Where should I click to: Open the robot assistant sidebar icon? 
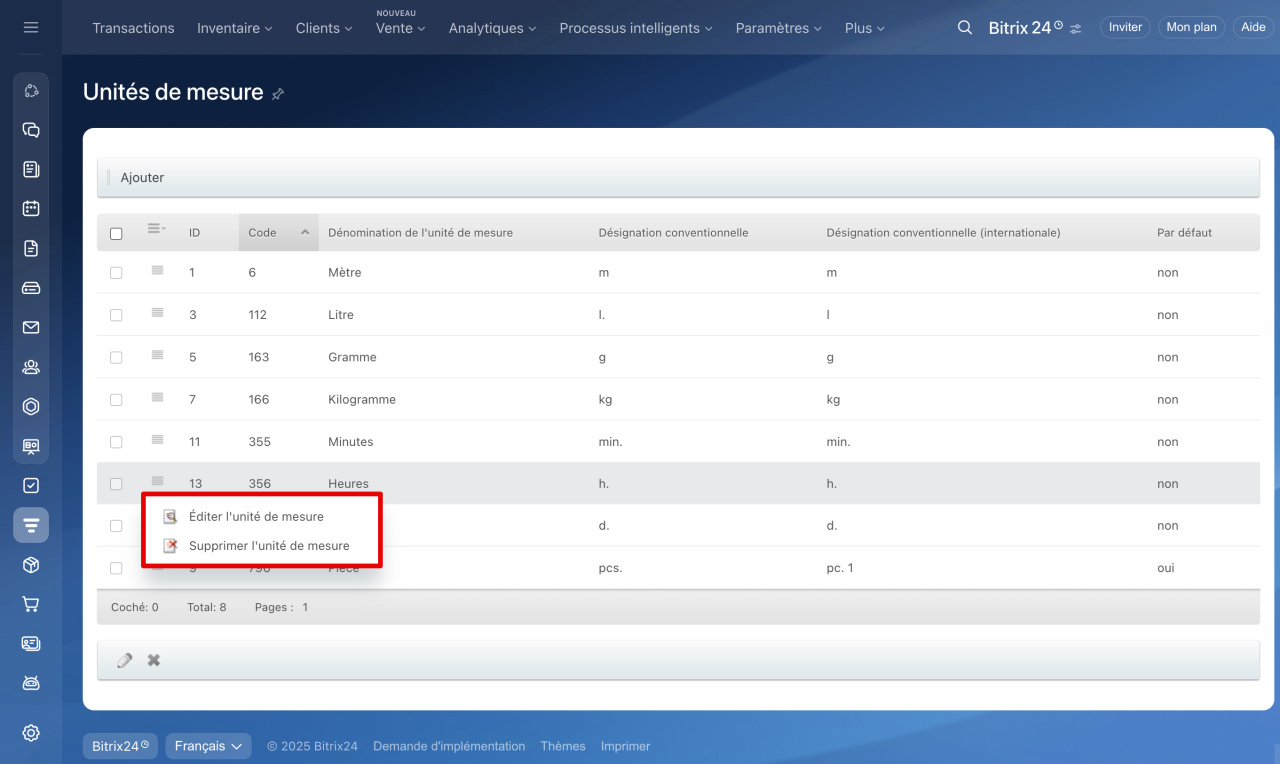click(31, 683)
